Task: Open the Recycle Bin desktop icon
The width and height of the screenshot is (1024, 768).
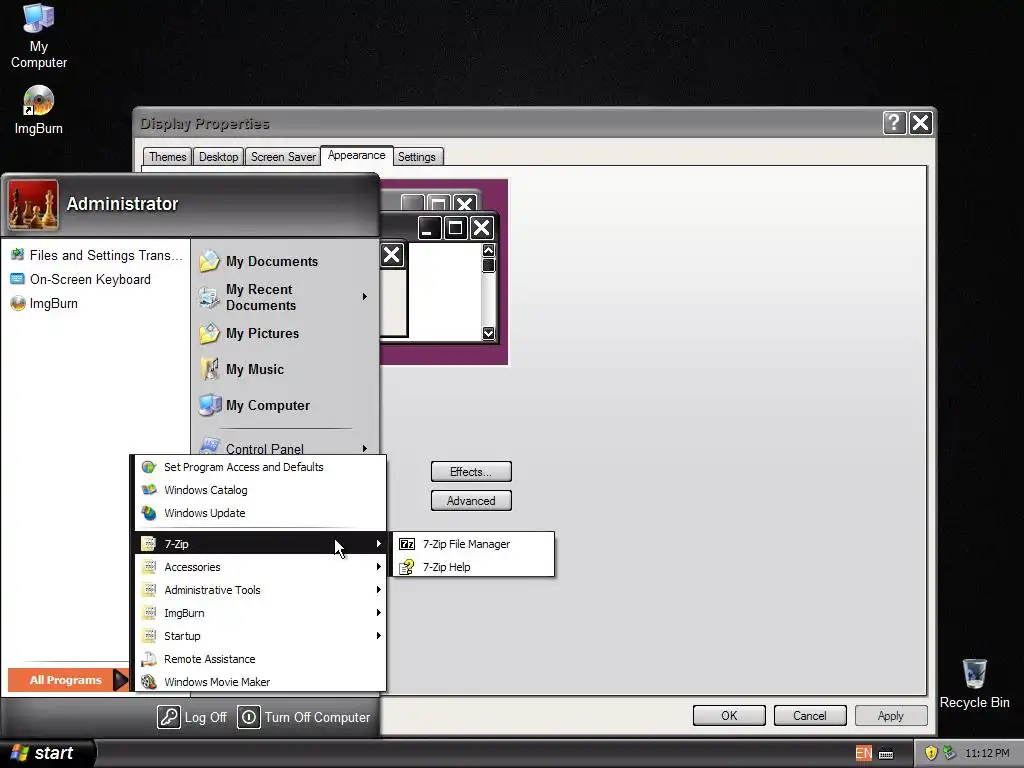Action: 974,684
